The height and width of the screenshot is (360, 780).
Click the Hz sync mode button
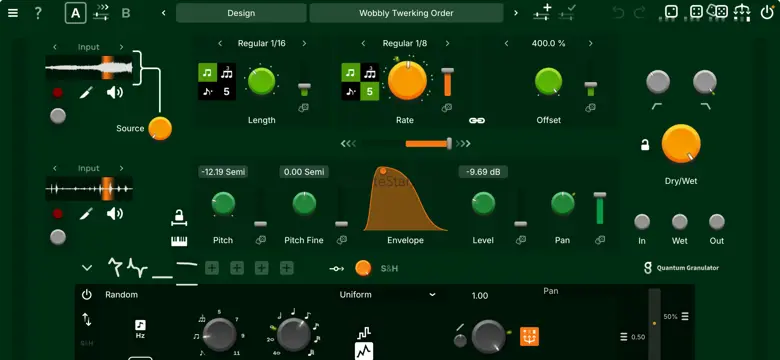pos(140,329)
